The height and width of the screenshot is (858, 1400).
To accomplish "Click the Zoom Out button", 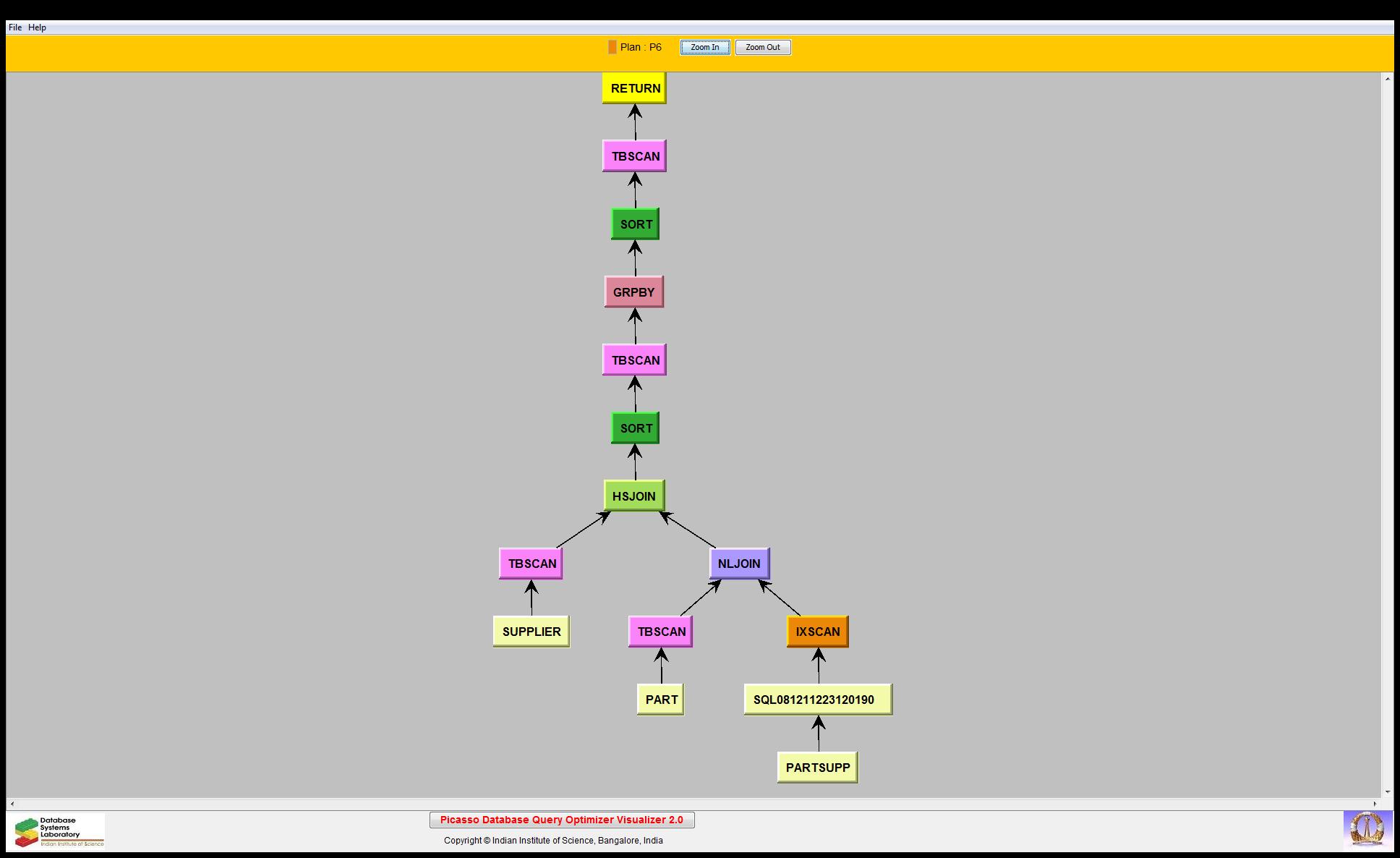I will [x=762, y=48].
